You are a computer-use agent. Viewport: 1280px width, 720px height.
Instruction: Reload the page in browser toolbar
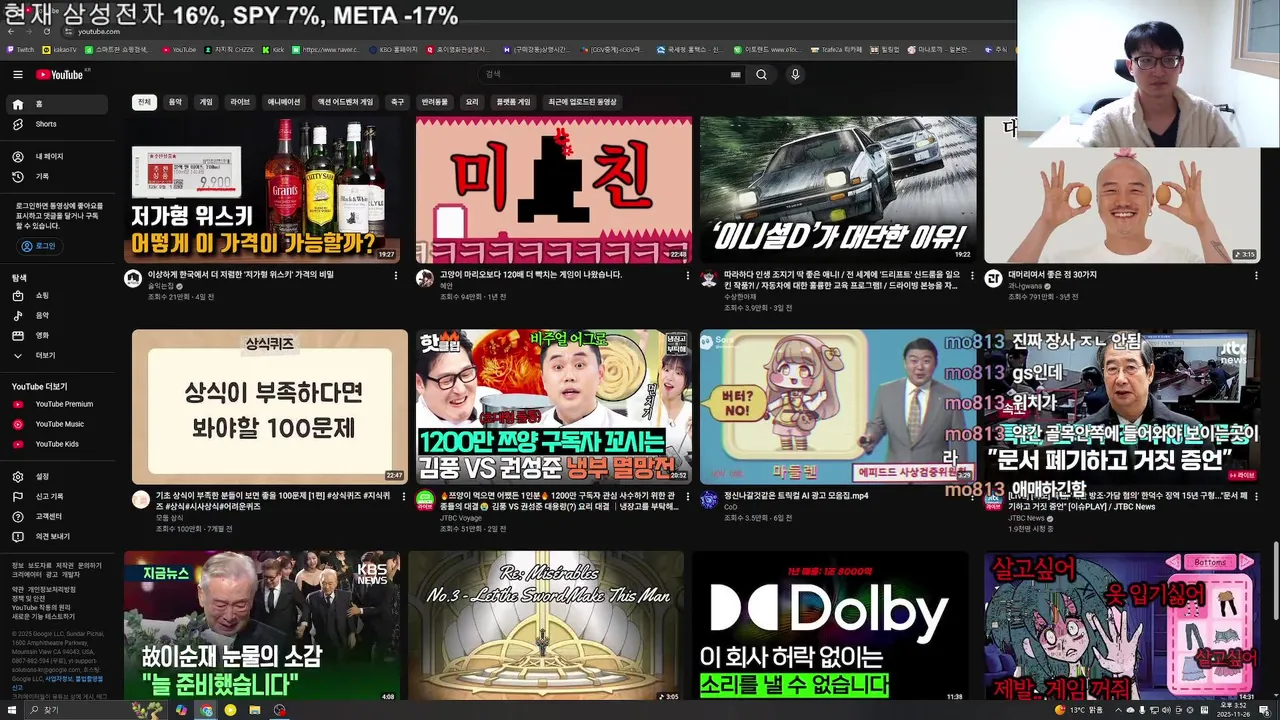46,32
